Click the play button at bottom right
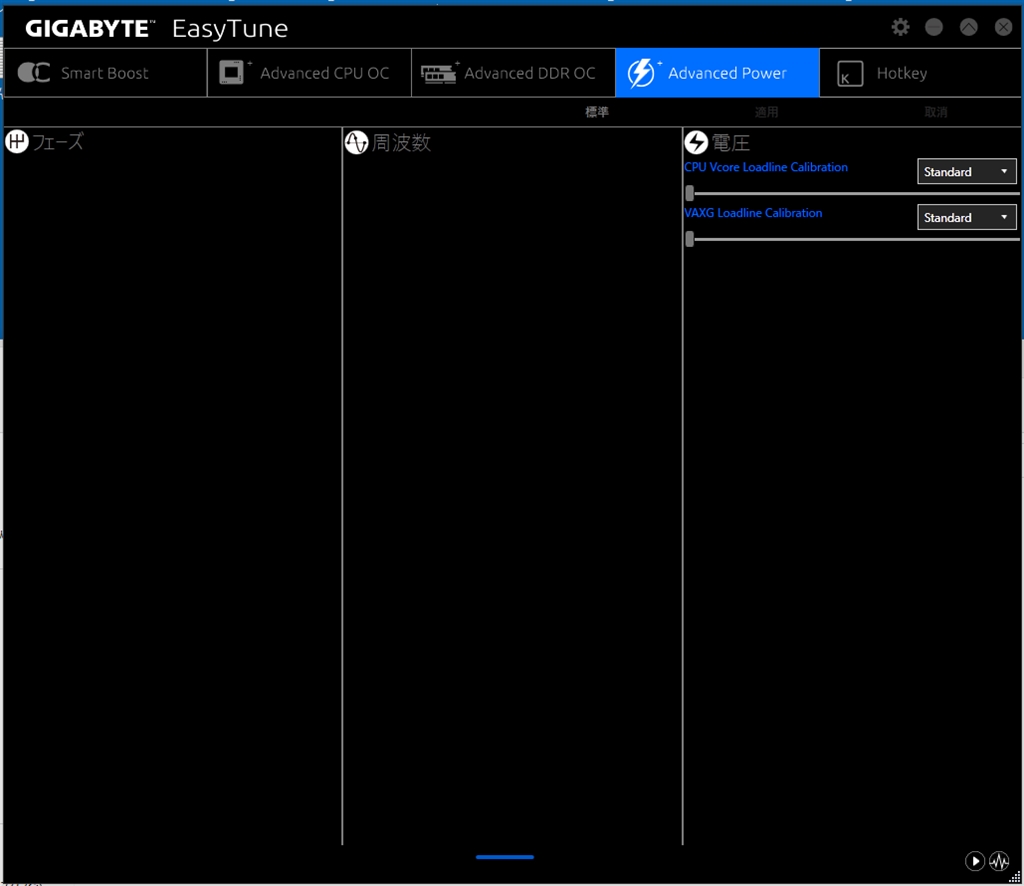Viewport: 1024px width, 886px height. (x=974, y=861)
